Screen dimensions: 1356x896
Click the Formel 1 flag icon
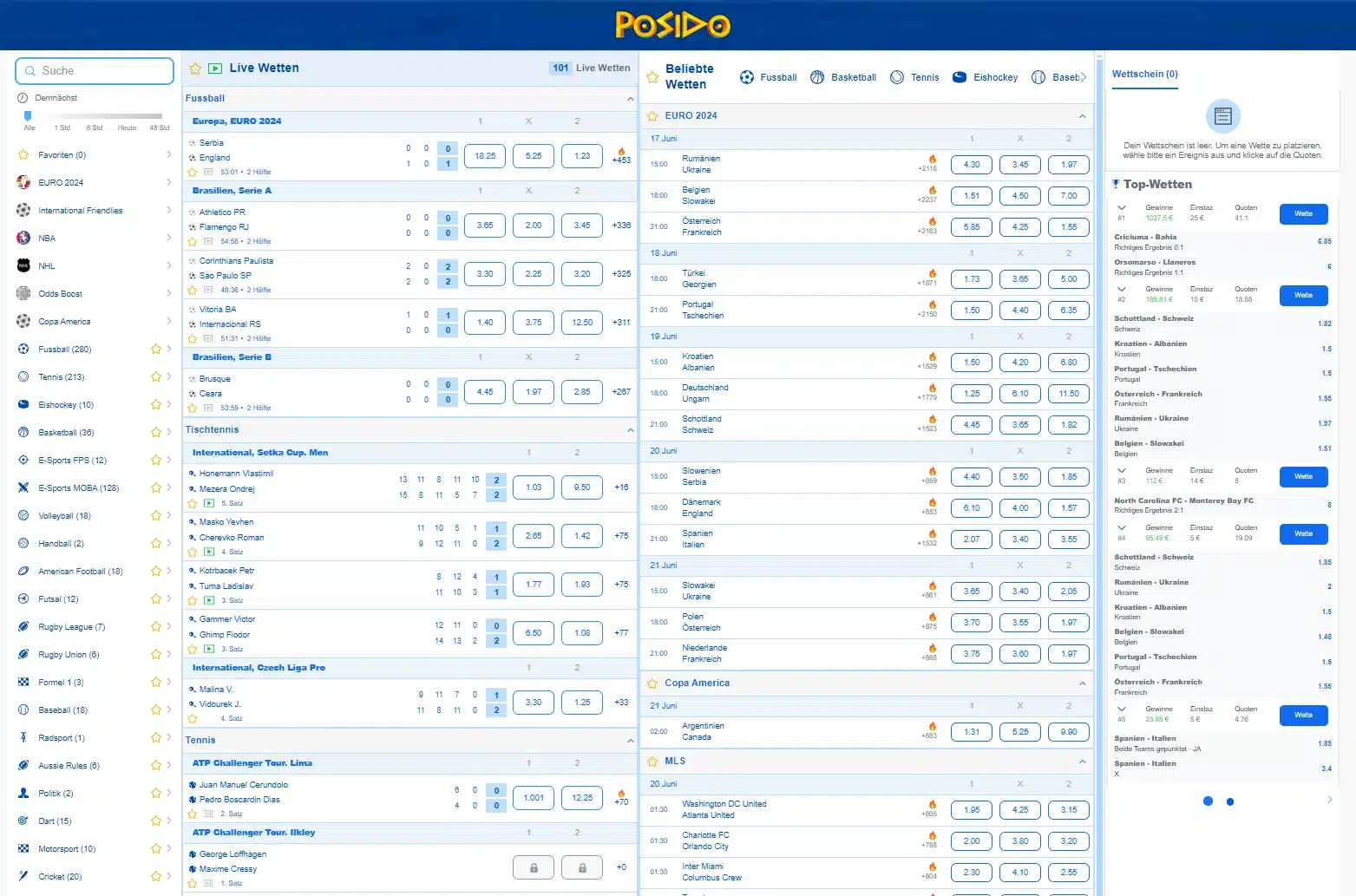pyautogui.click(x=23, y=683)
